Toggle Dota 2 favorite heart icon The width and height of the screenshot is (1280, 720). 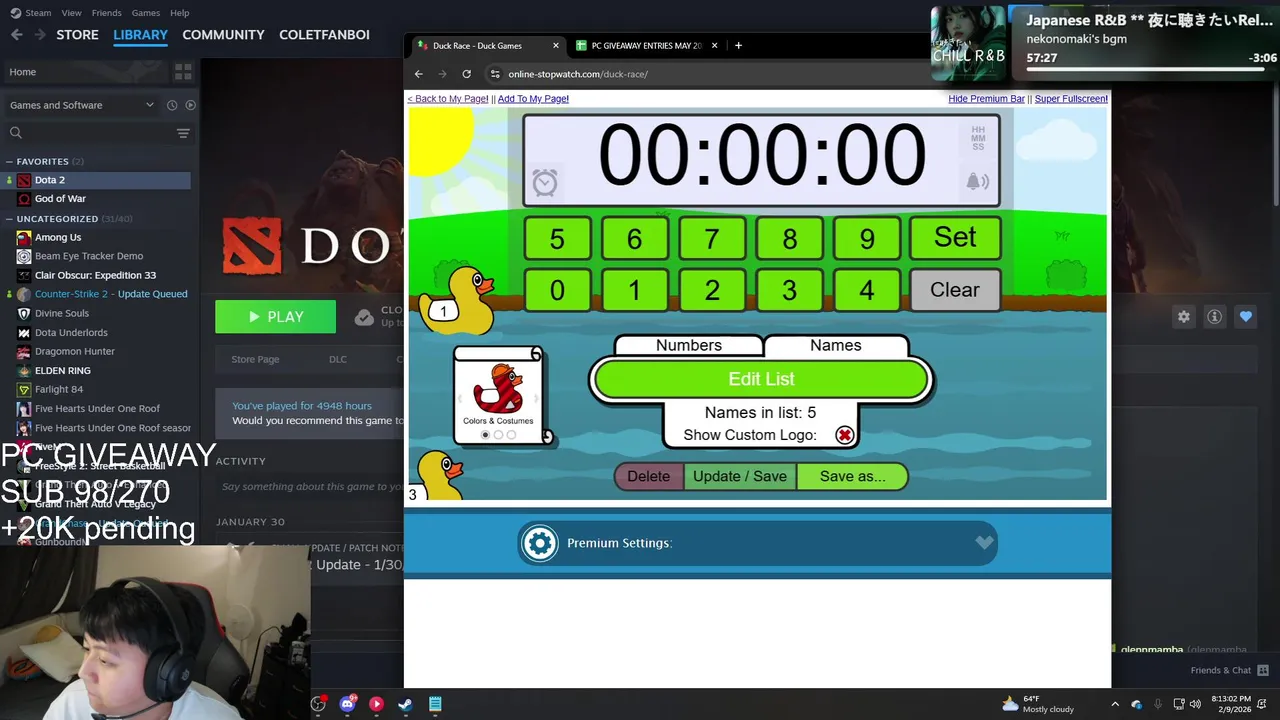click(1245, 316)
